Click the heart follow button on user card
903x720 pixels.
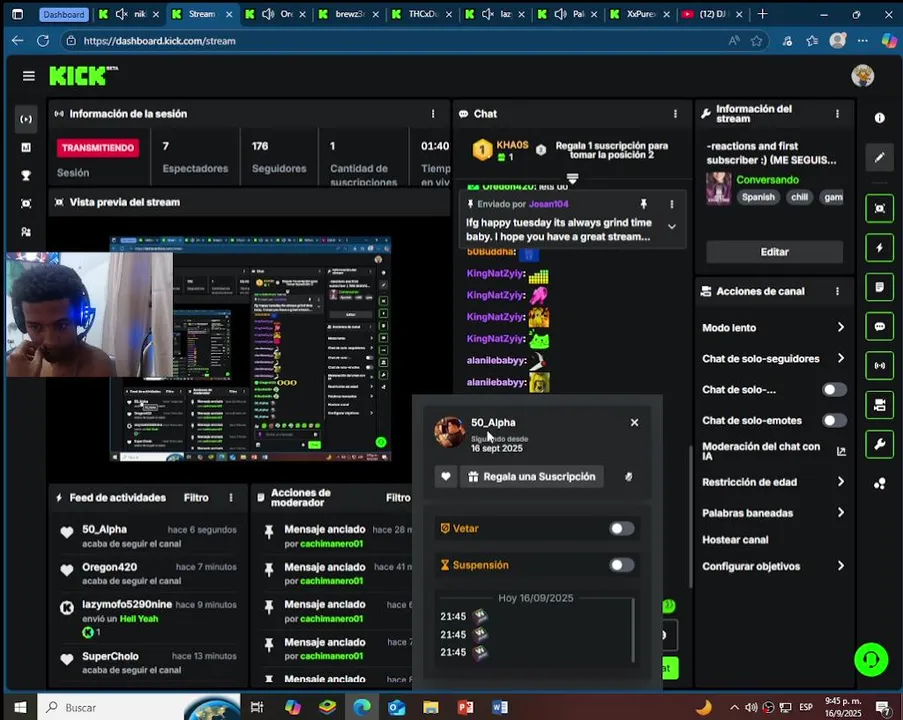(446, 477)
